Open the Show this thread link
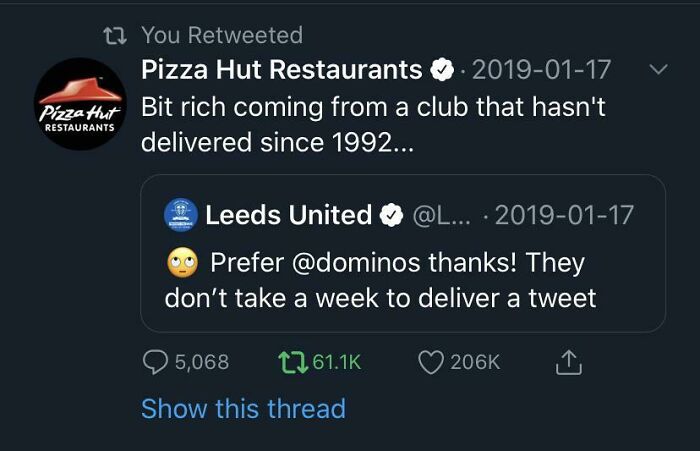The image size is (700, 451). 243,409
